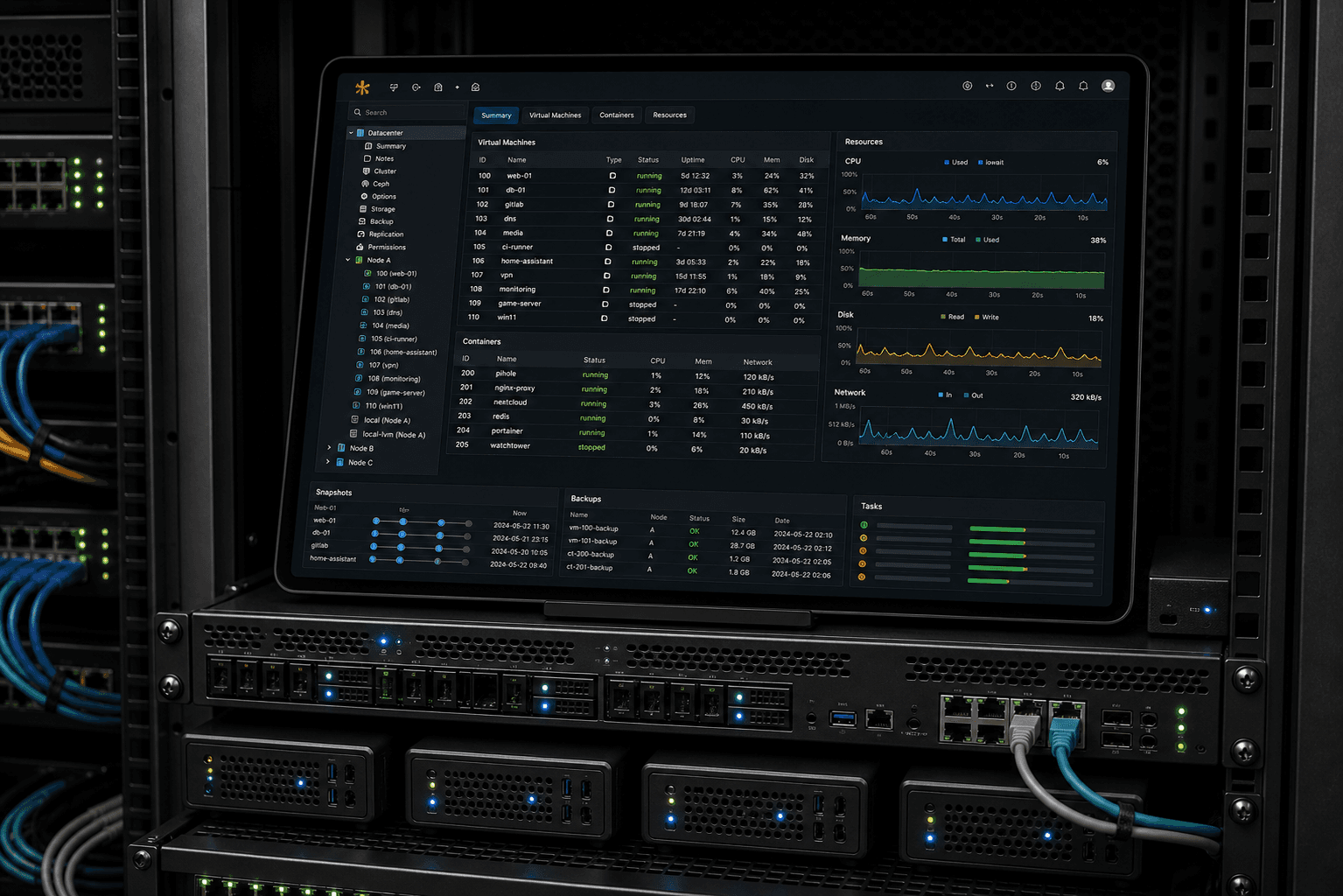The image size is (1343, 896).
Task: Open the bell icon beside the avatar
Action: 1083,86
